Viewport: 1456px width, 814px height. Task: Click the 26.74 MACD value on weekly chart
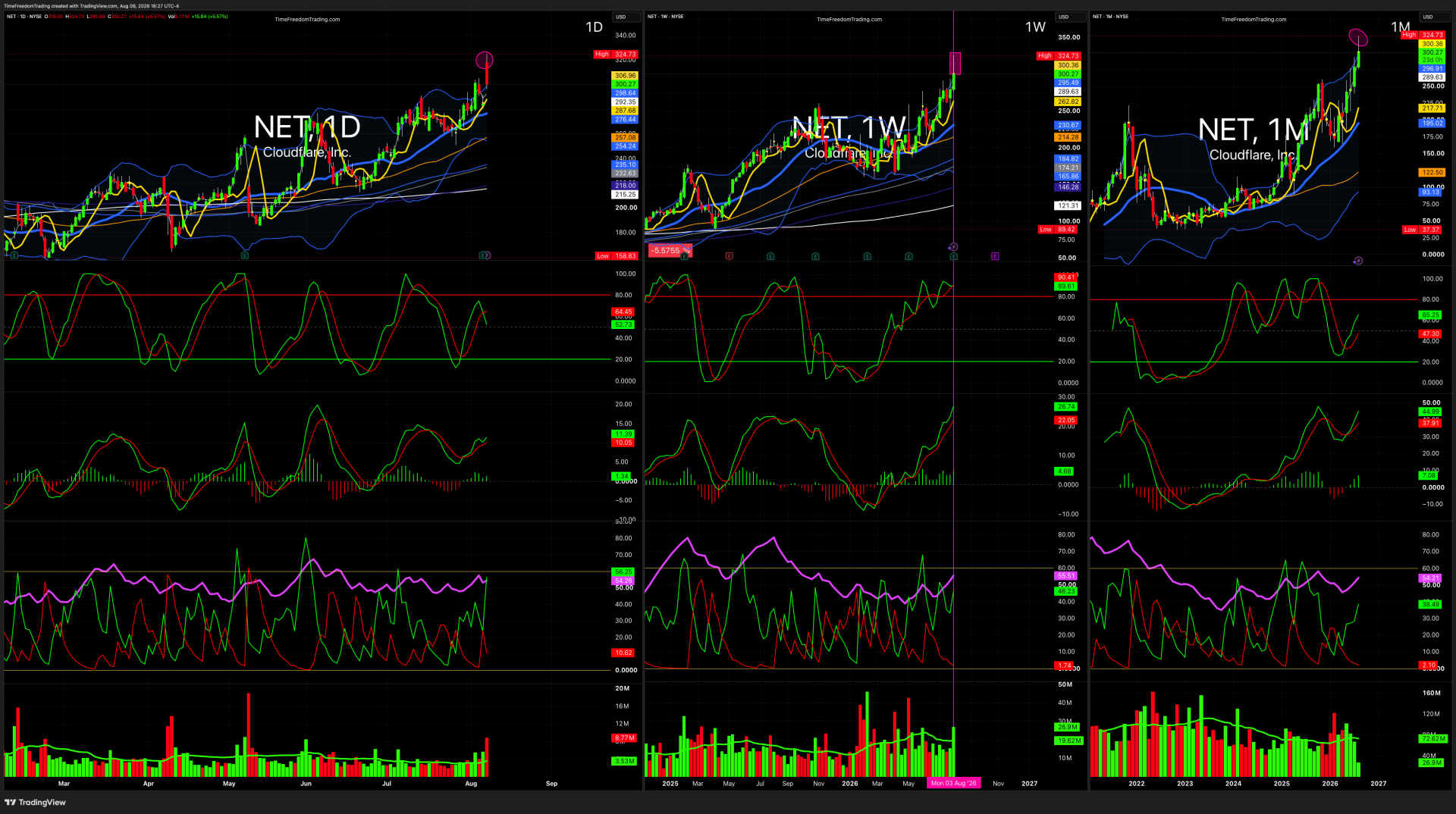(x=1065, y=407)
